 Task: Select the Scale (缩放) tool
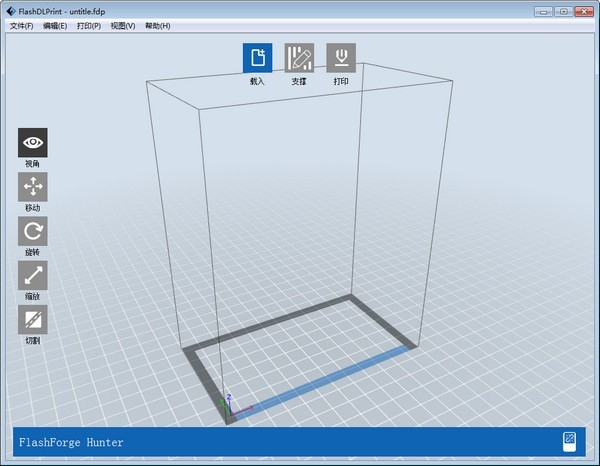(33, 275)
